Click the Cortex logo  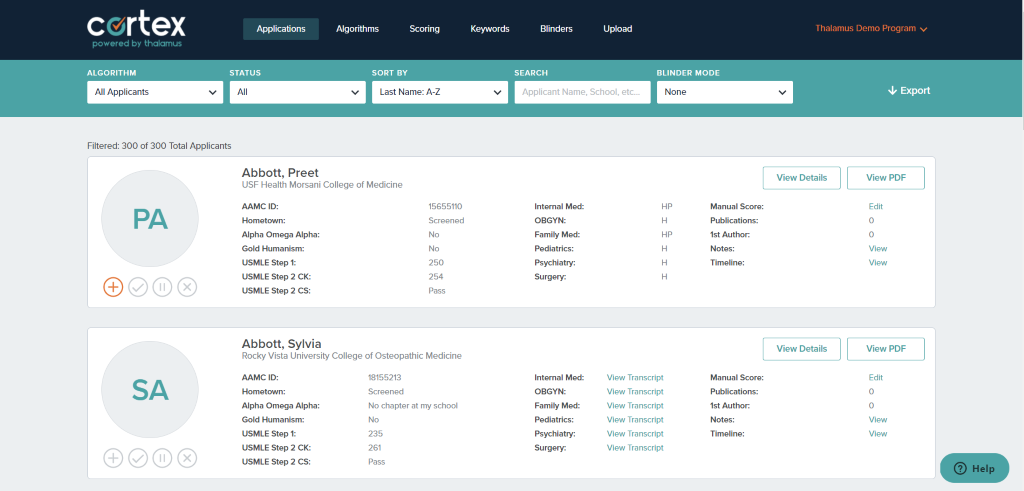point(136,29)
